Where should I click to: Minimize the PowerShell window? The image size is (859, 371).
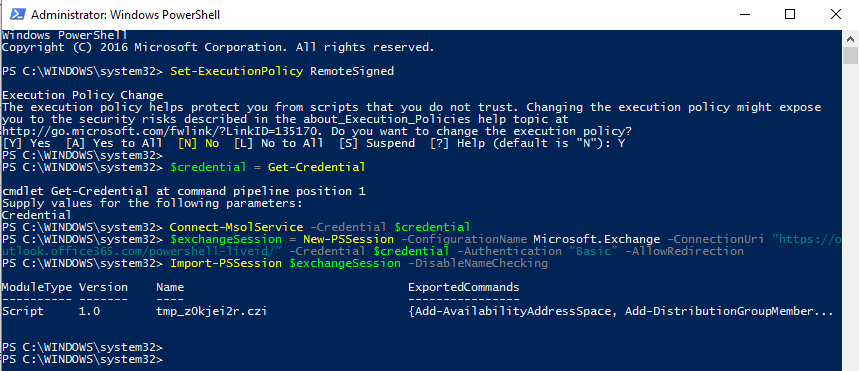coord(744,15)
